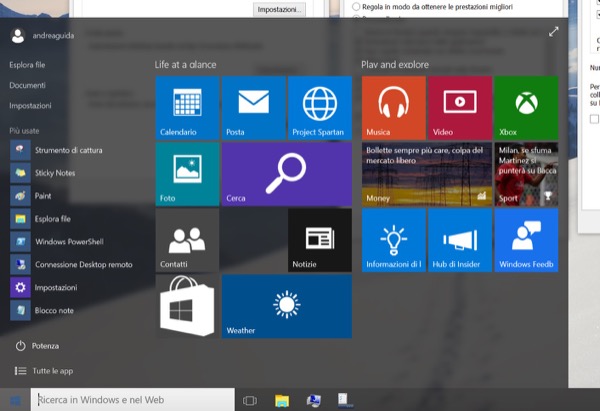This screenshot has height=411, width=600.
Task: Open the Store shopping bag tile
Action: pyautogui.click(x=188, y=306)
